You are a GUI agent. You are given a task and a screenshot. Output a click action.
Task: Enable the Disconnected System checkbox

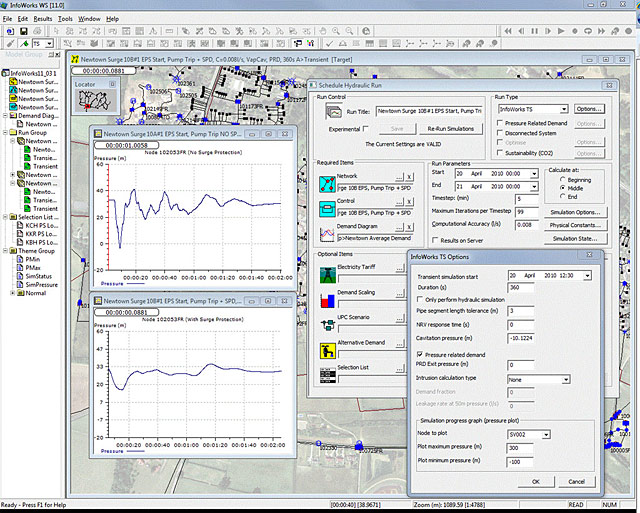point(500,133)
